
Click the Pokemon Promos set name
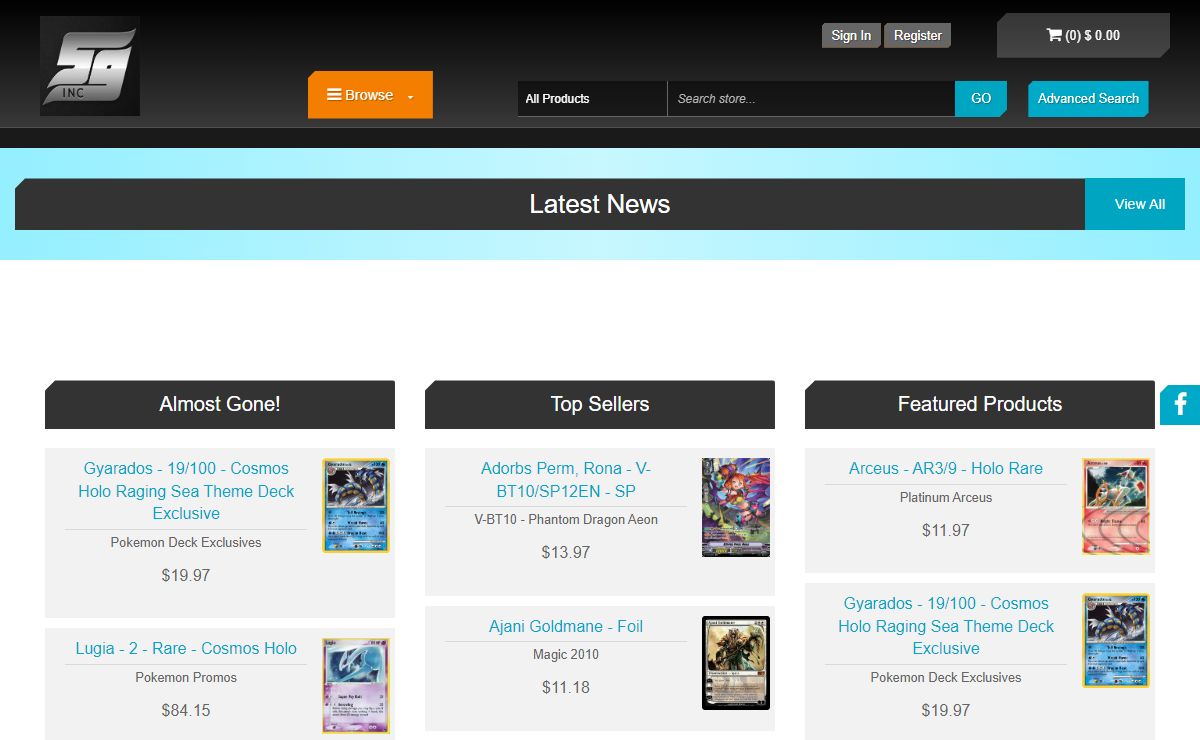coord(186,677)
